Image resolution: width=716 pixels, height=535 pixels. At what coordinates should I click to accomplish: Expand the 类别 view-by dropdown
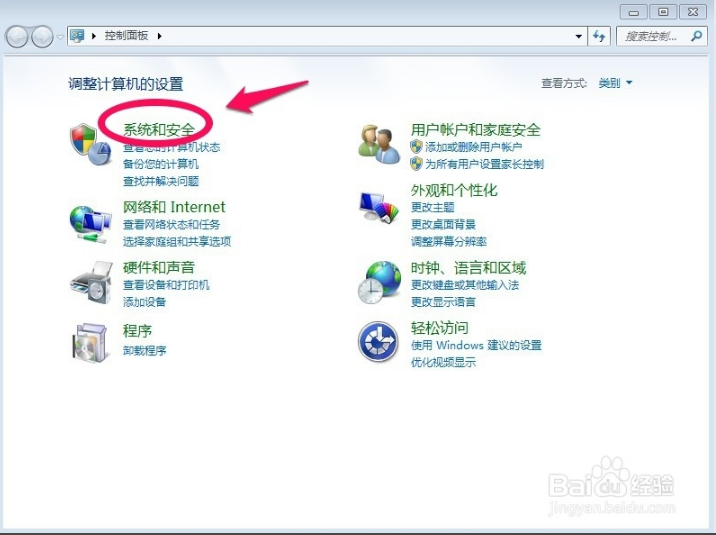(615, 83)
